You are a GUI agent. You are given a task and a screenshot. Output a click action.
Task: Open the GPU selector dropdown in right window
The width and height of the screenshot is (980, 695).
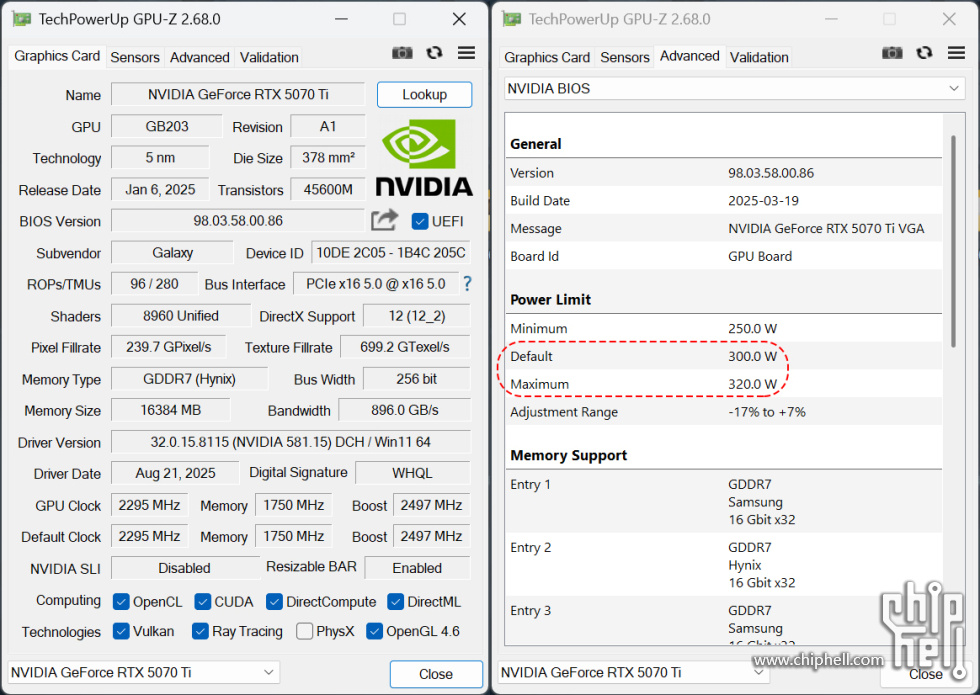point(634,672)
